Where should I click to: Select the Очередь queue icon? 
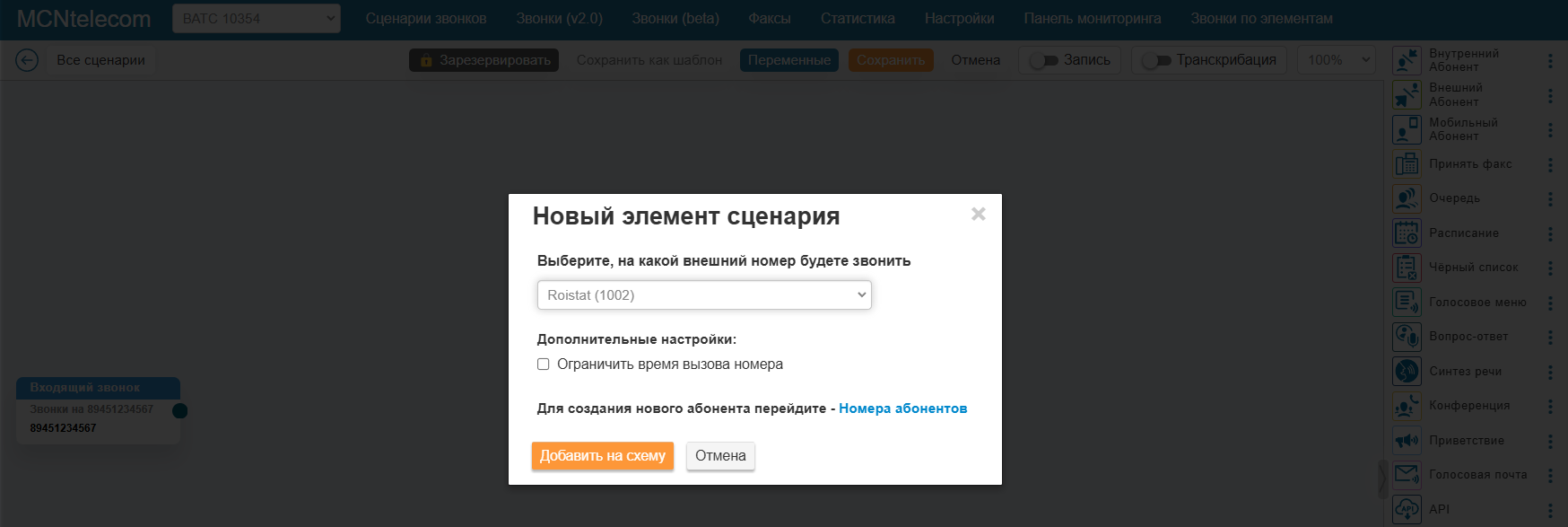click(x=1407, y=198)
